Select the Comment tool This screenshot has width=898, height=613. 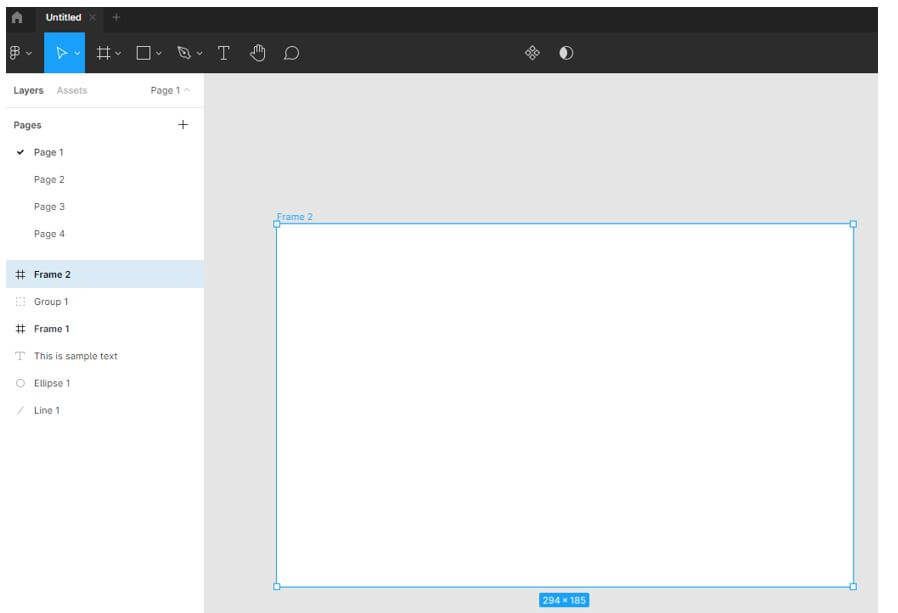pyautogui.click(x=292, y=53)
